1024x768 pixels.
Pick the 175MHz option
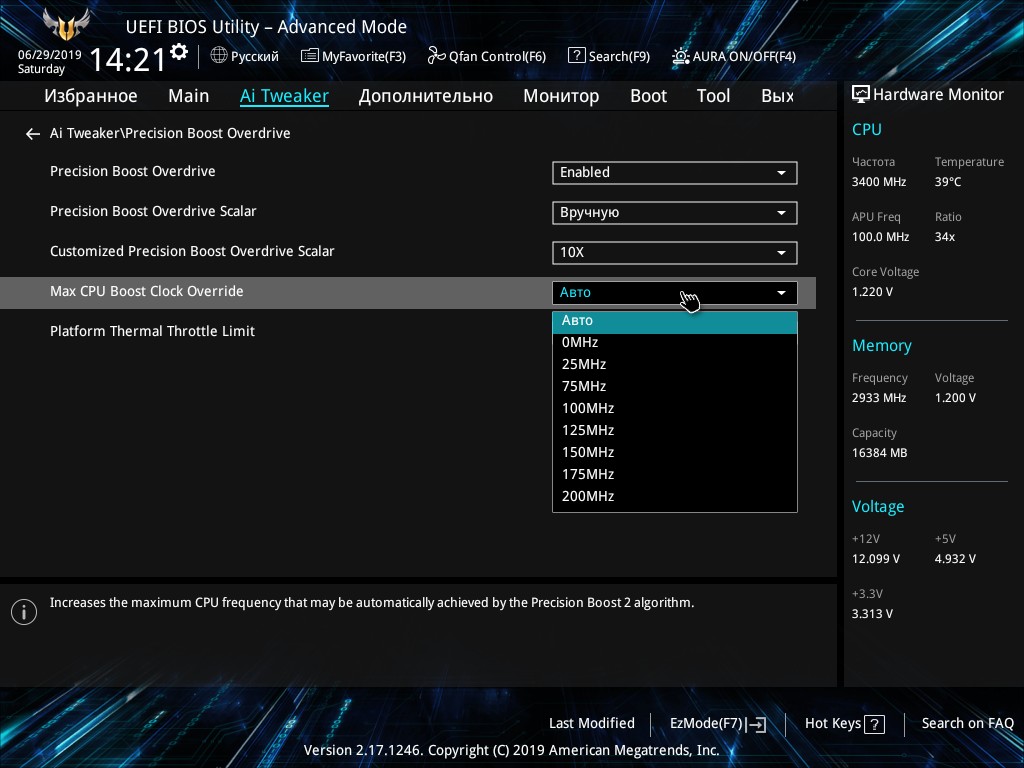(x=675, y=475)
